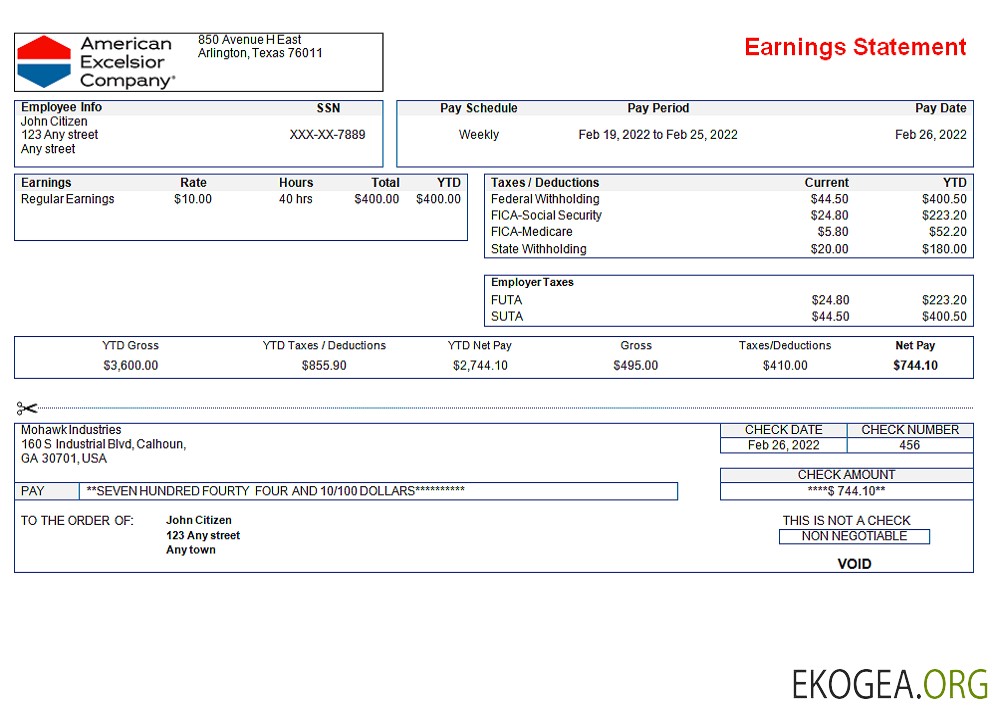The width and height of the screenshot is (1000, 720).
Task: Click the EKOGEA.ORG watermark link
Action: (889, 684)
